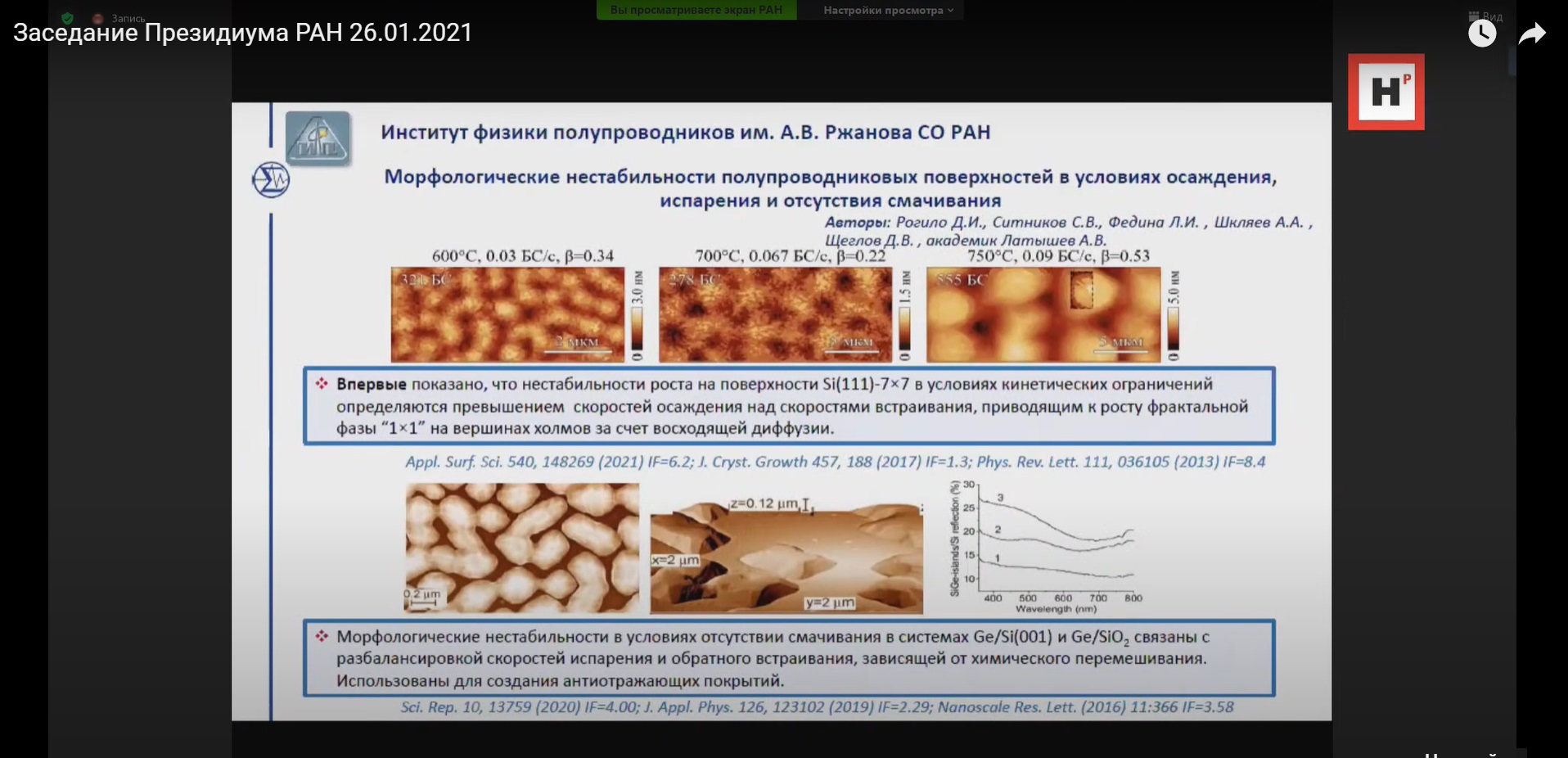Click the caption 750°C, 0.09 БС/с, β=0.53
The width and height of the screenshot is (1568, 758).
[1059, 256]
